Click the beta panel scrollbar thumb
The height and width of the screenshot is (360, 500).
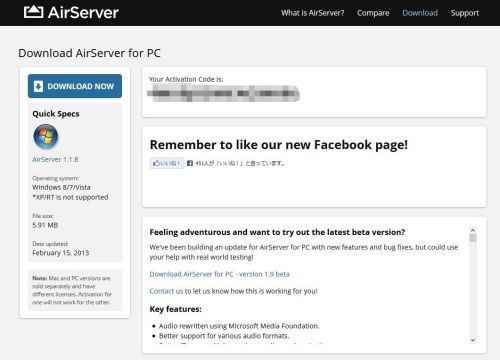pos(473,238)
